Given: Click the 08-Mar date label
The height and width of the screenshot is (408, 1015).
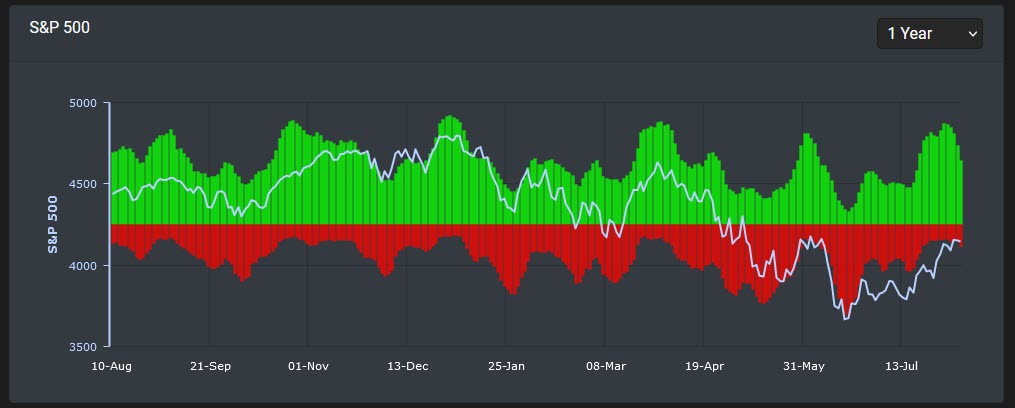Looking at the screenshot, I should pyautogui.click(x=606, y=367).
